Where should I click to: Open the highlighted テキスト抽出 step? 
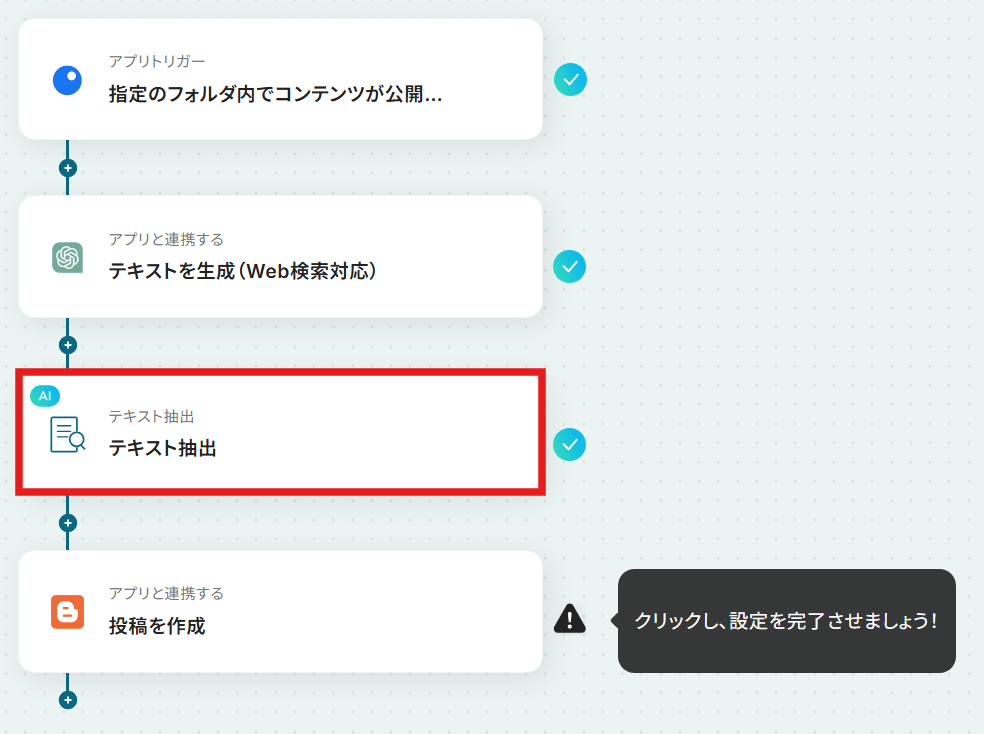pos(281,432)
